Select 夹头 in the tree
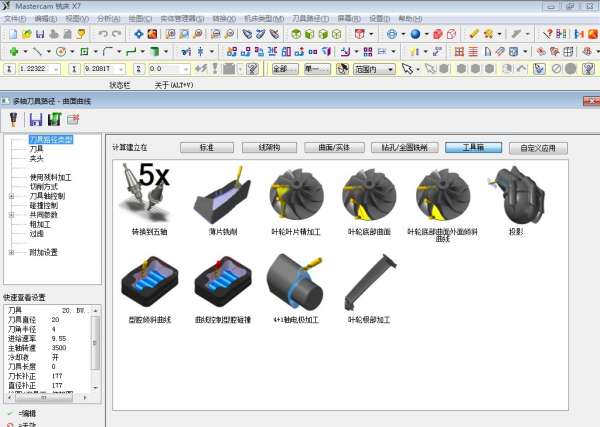 (x=37, y=158)
